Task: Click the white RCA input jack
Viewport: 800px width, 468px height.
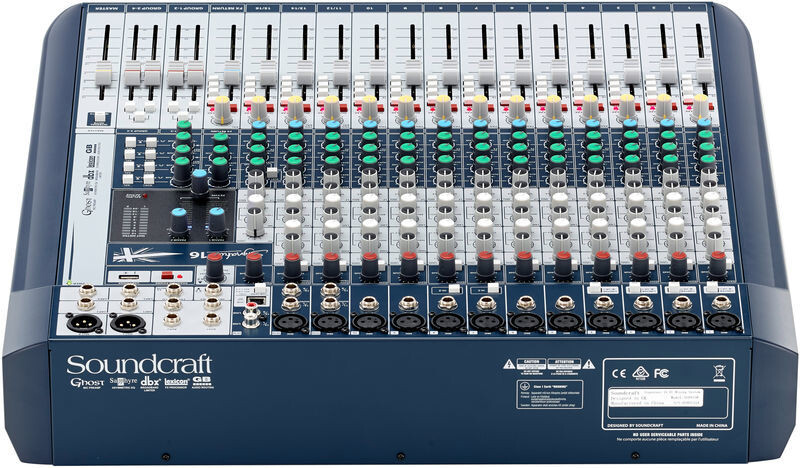Action: (250, 321)
